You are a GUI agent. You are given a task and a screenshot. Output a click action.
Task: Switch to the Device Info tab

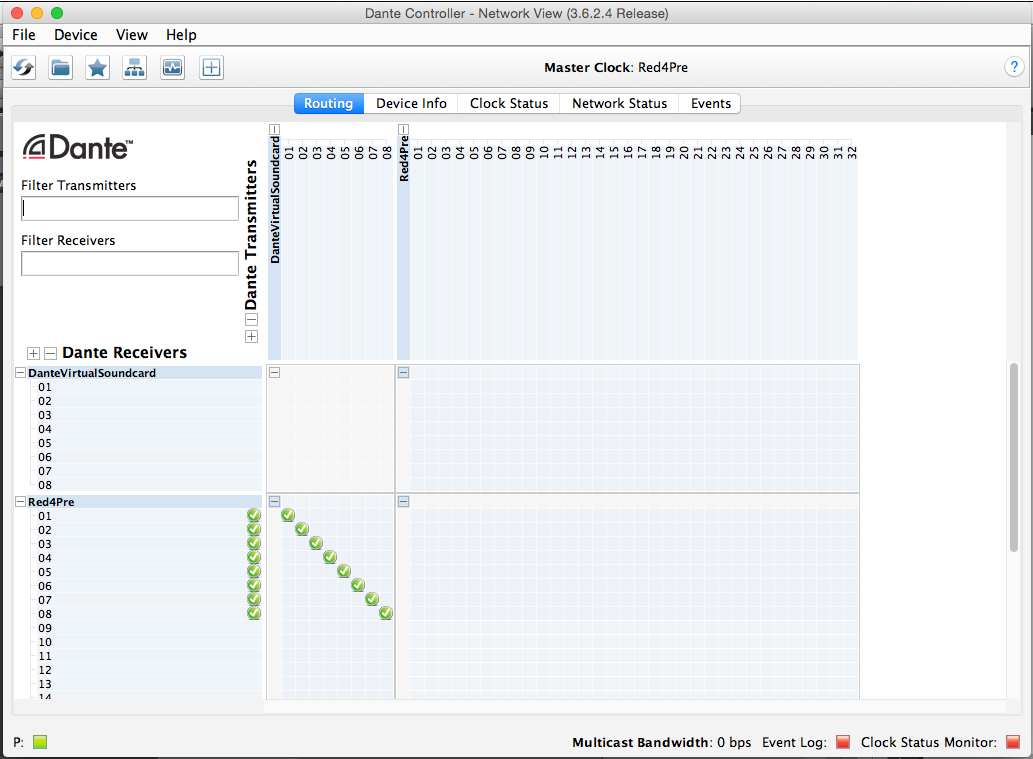(x=411, y=103)
